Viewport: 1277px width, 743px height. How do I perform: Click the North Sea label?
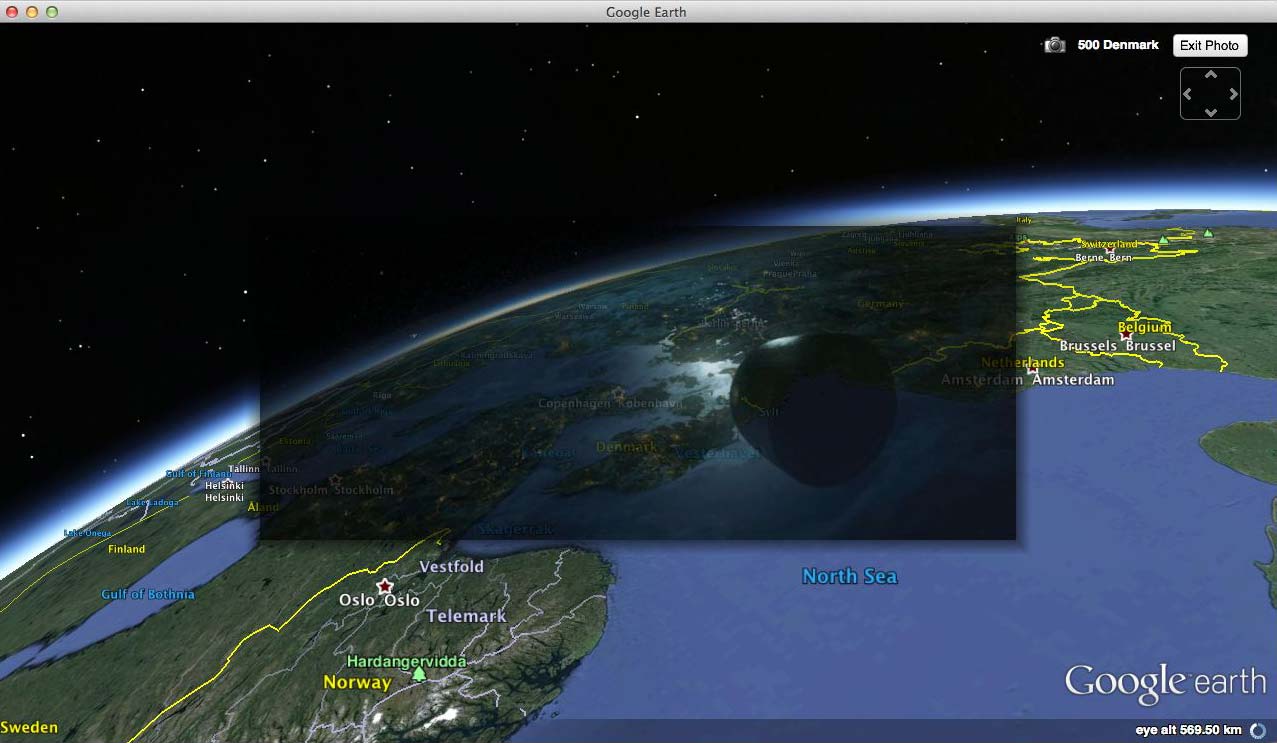click(x=849, y=576)
